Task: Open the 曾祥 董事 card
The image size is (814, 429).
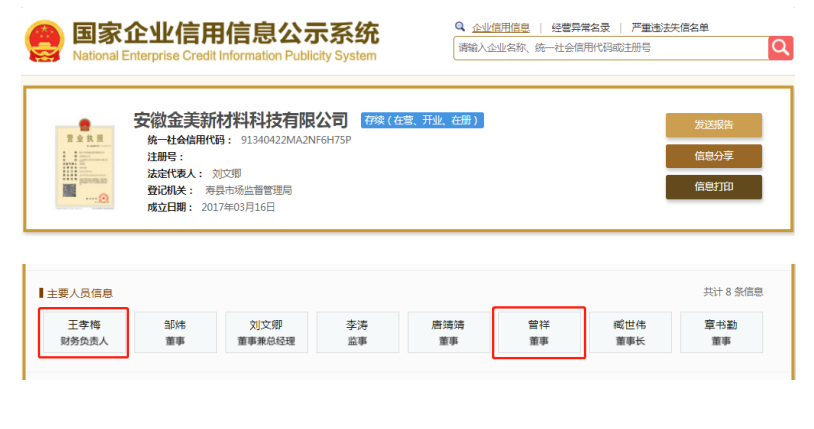Action: pos(539,332)
